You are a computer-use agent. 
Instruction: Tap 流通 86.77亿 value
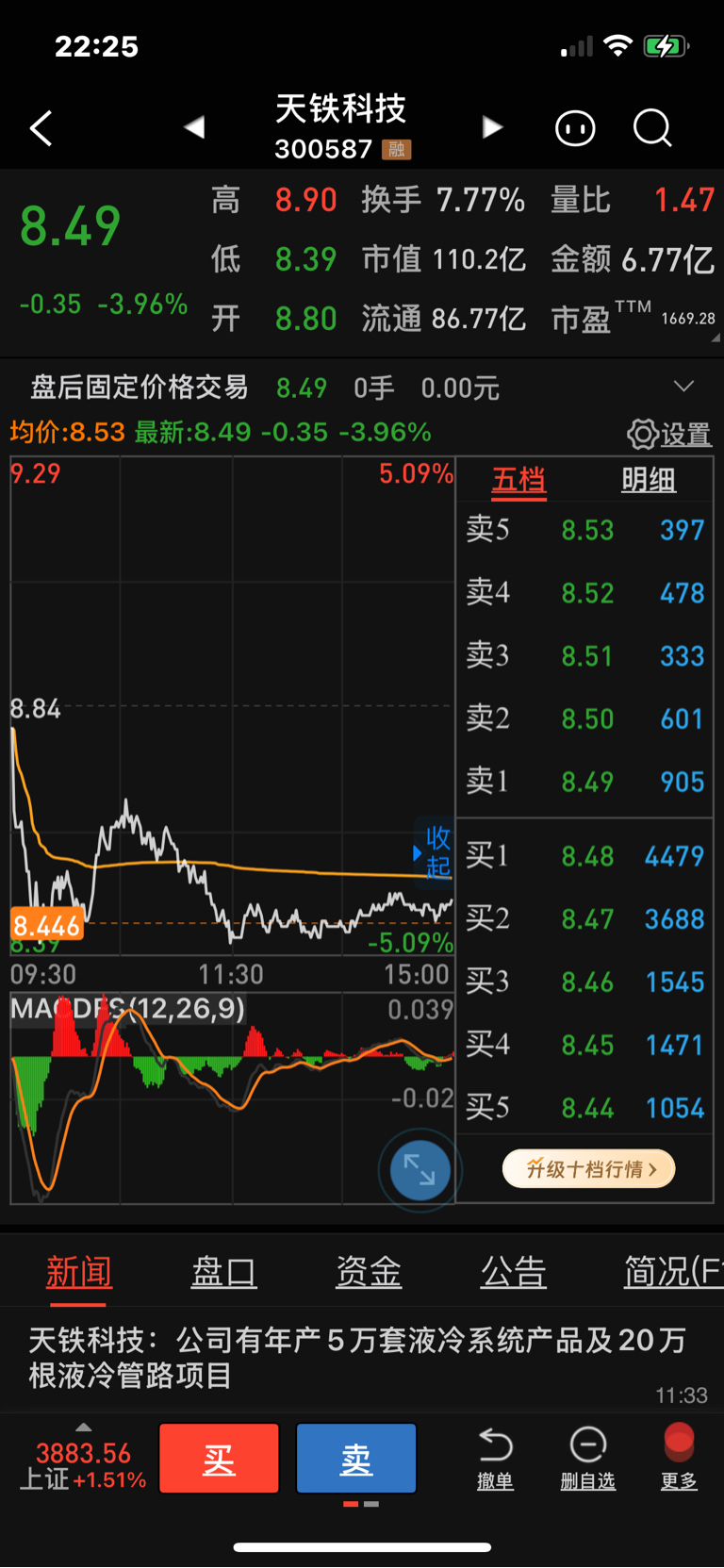click(x=479, y=319)
